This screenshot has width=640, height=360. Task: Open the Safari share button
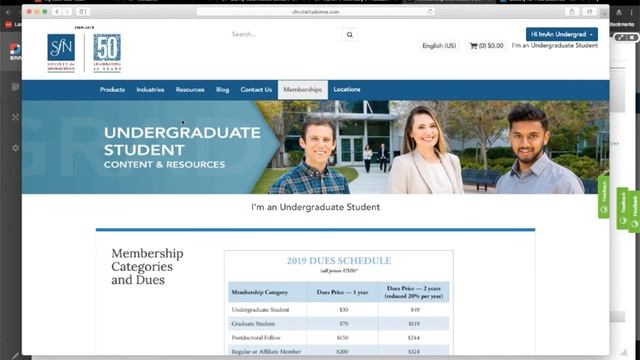click(x=572, y=12)
